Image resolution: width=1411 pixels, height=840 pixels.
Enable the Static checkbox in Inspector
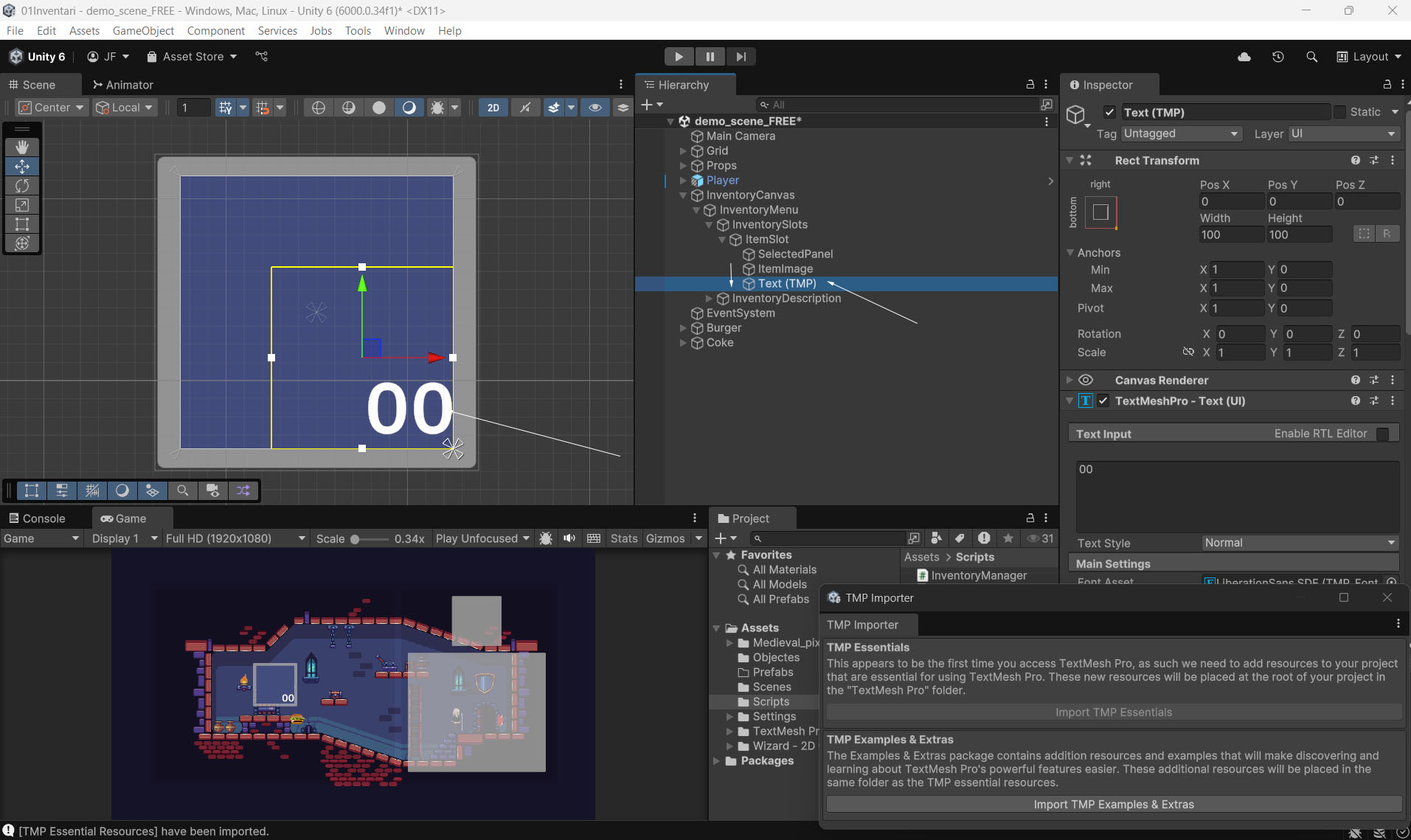[x=1340, y=112]
